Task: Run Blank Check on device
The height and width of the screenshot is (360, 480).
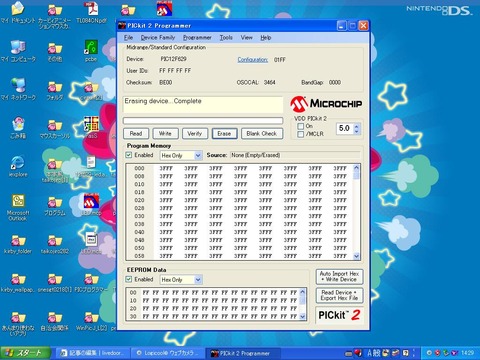Action: pyautogui.click(x=262, y=133)
